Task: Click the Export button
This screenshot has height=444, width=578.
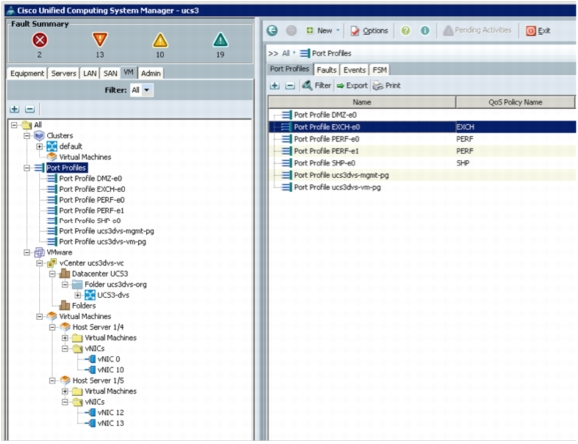Action: (352, 86)
